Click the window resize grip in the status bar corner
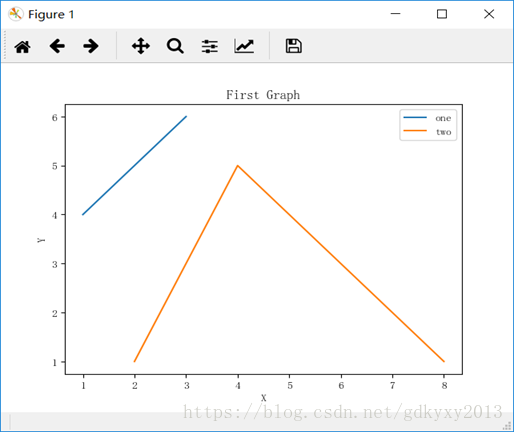Image resolution: width=514 pixels, height=432 pixels. click(x=507, y=426)
